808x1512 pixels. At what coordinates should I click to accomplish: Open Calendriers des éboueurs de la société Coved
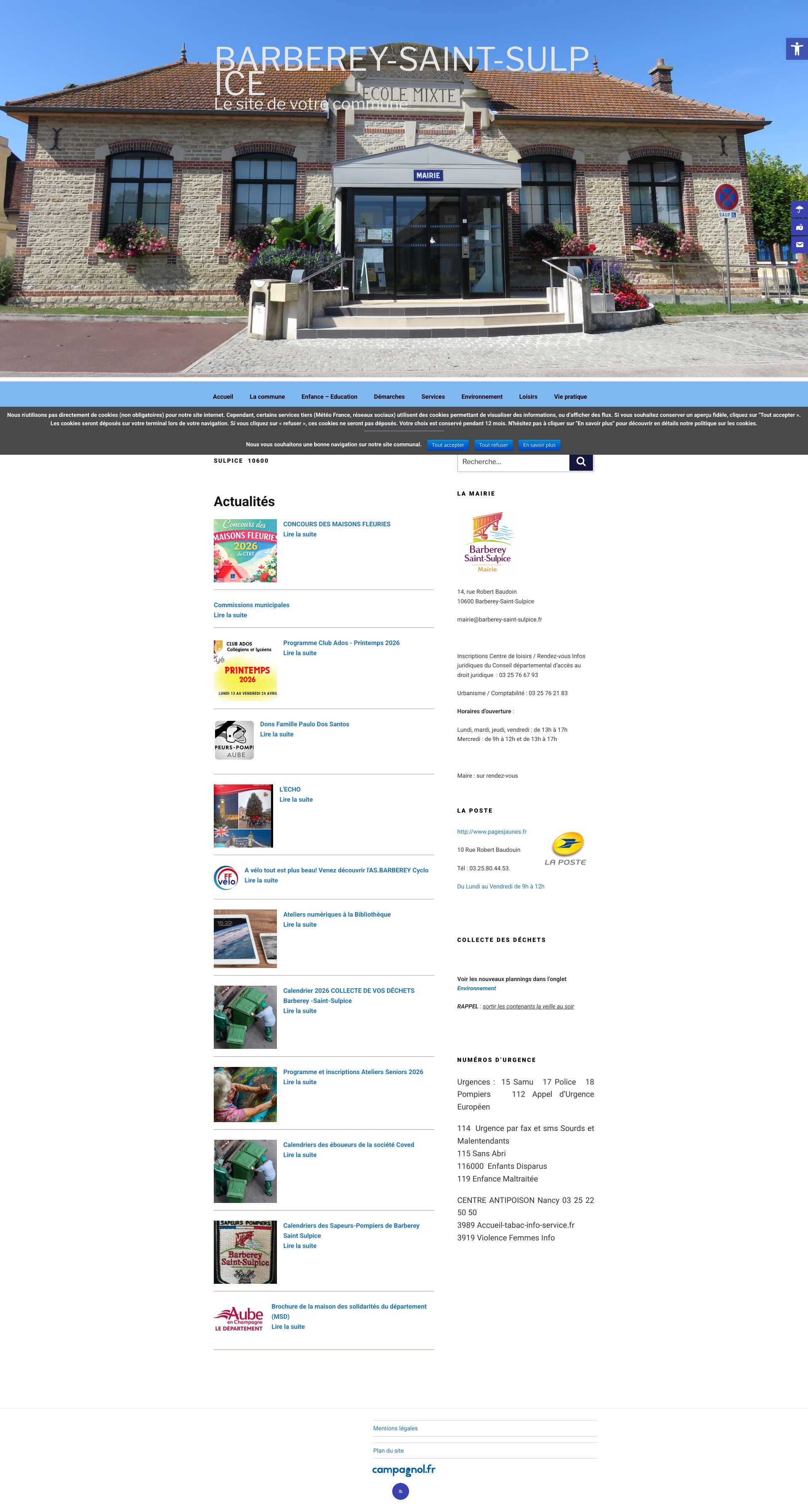(x=348, y=1144)
